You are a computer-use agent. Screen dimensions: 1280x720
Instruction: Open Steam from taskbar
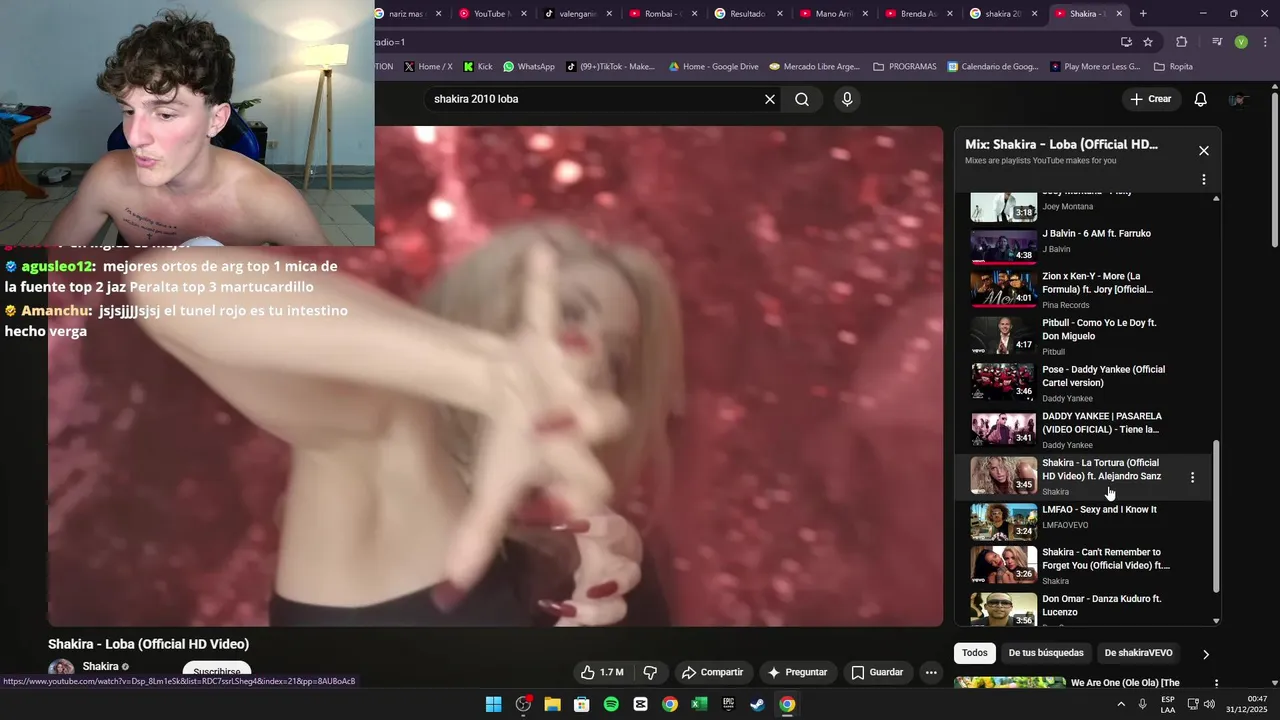tap(758, 704)
